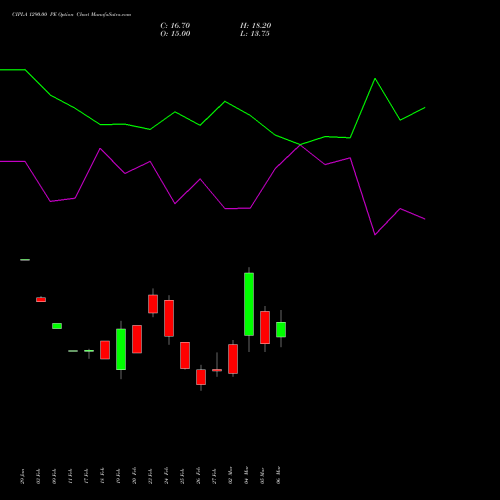The image size is (500, 500).
Task: Click the green candle for 06 Mar
Action: point(281,330)
